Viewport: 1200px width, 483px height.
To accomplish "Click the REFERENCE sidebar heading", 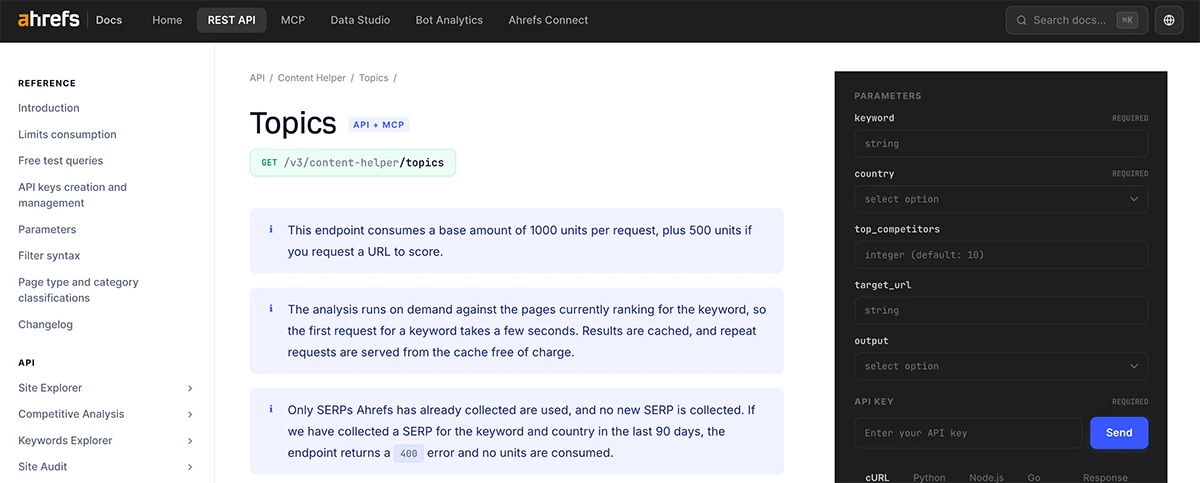I will tap(47, 84).
